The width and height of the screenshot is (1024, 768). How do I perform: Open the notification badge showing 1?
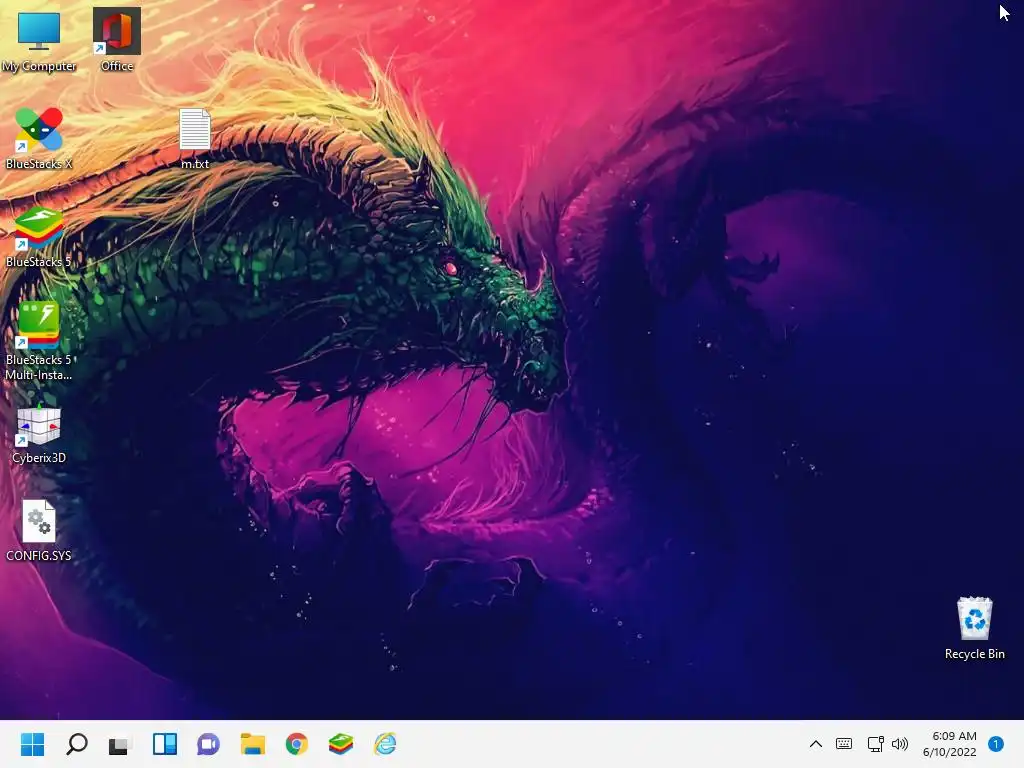995,744
